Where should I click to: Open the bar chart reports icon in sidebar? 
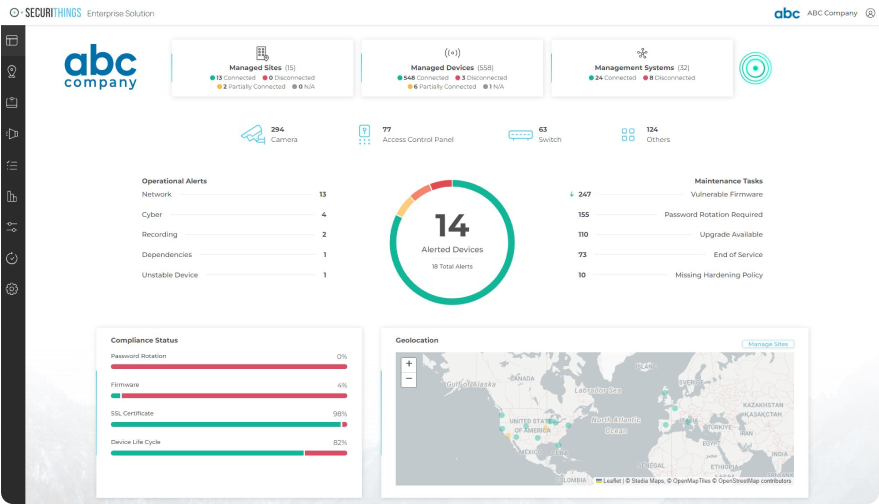12,196
